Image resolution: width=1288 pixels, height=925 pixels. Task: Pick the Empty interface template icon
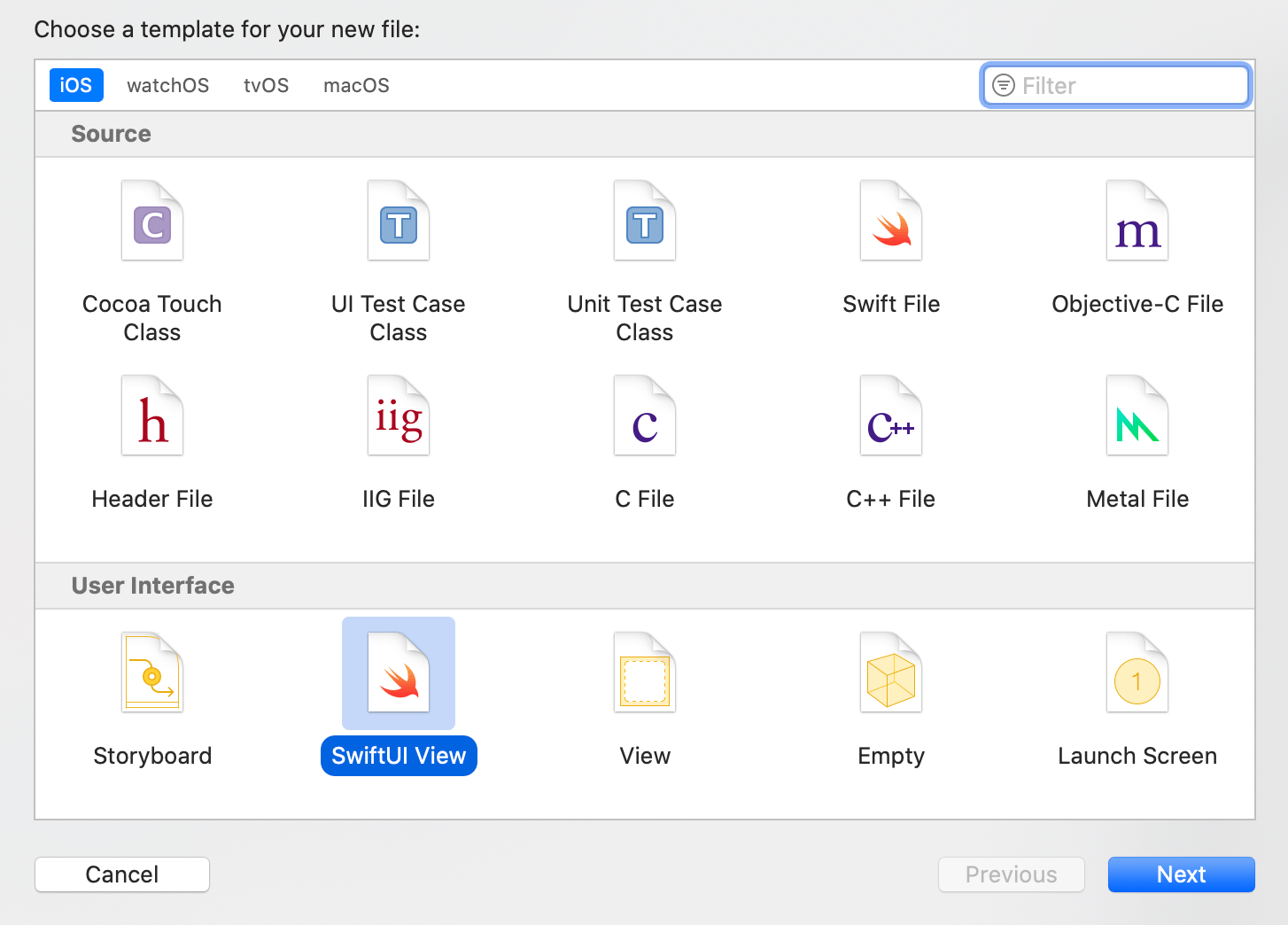(x=891, y=673)
